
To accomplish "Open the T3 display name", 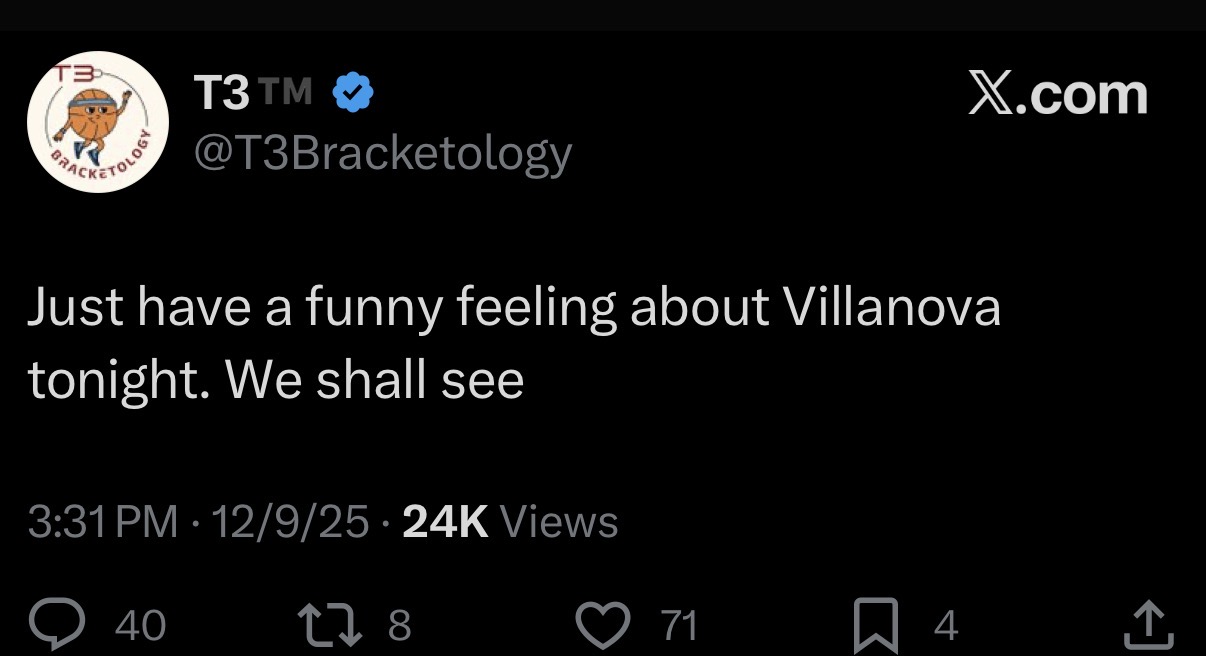I will [221, 95].
